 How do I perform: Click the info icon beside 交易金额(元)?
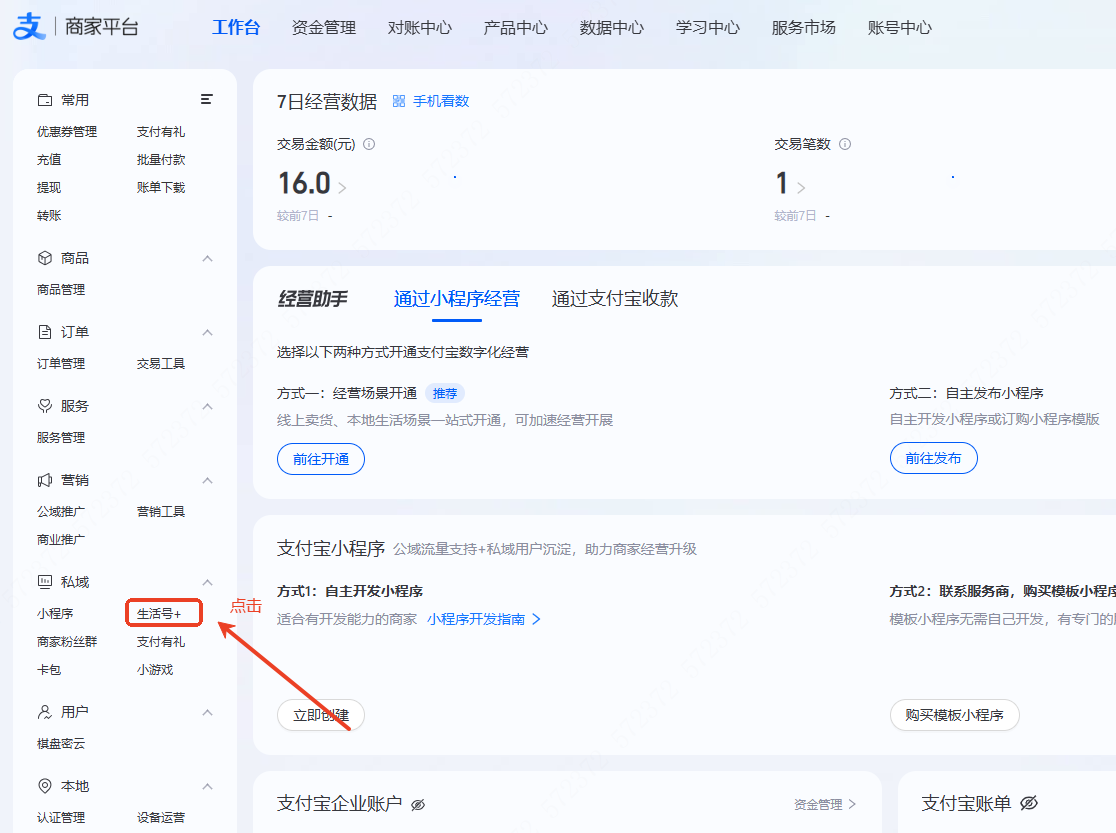click(369, 143)
